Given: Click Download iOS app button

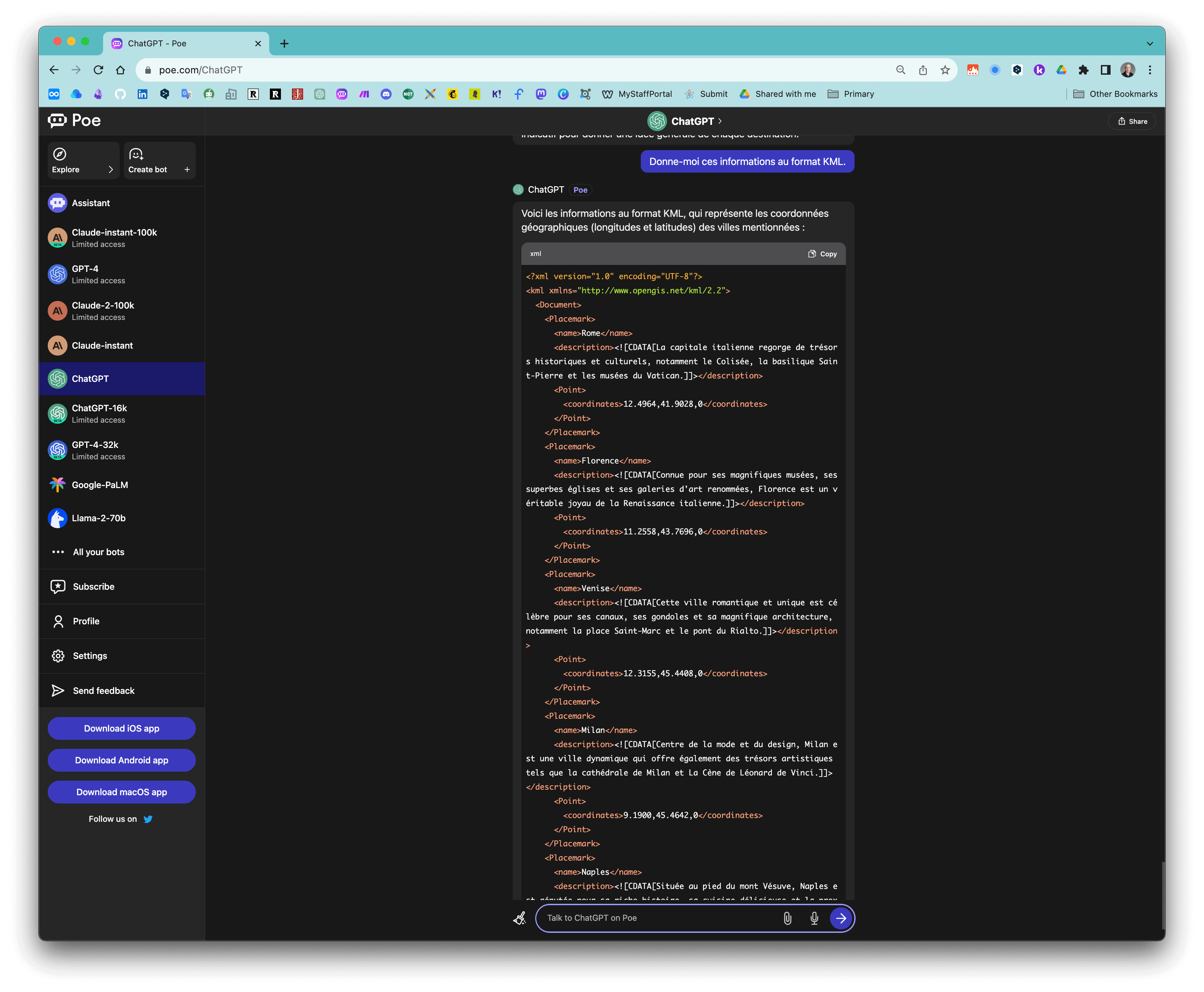Looking at the screenshot, I should point(122,728).
